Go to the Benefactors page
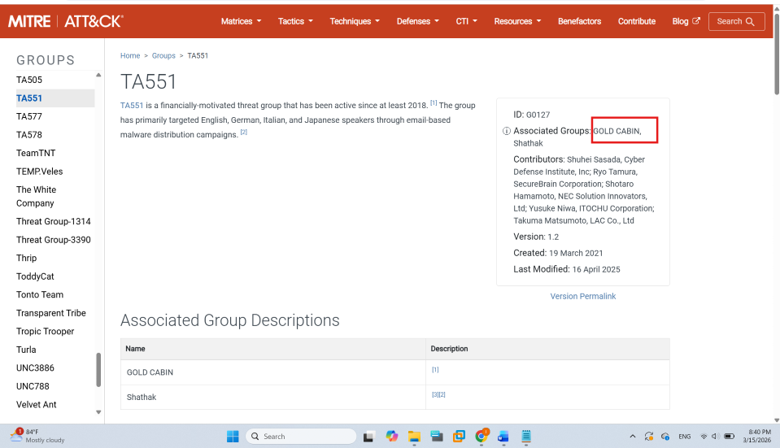Image resolution: width=780 pixels, height=448 pixels. (x=580, y=21)
